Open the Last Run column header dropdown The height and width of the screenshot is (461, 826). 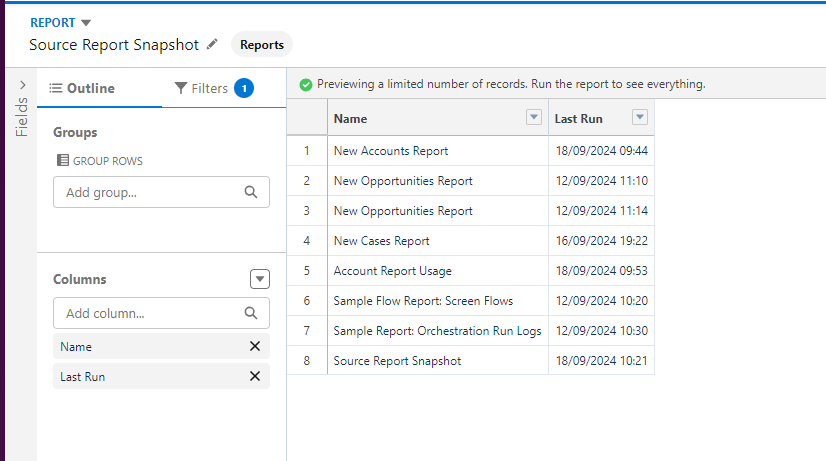tap(640, 118)
